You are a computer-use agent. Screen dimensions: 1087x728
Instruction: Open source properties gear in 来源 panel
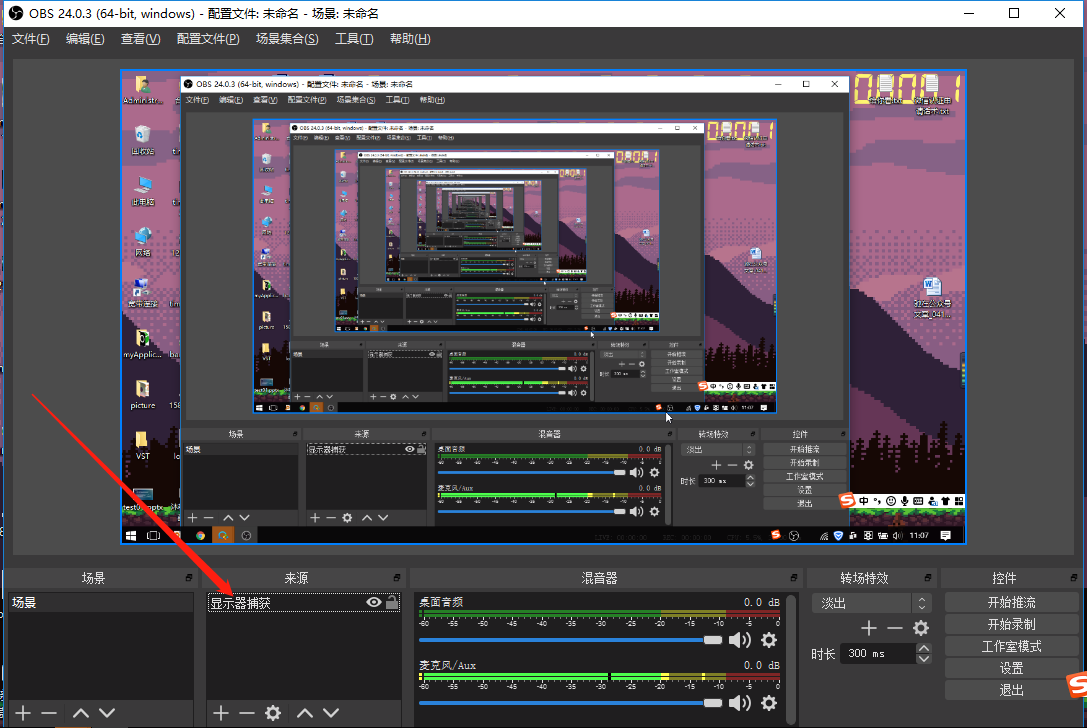click(273, 713)
